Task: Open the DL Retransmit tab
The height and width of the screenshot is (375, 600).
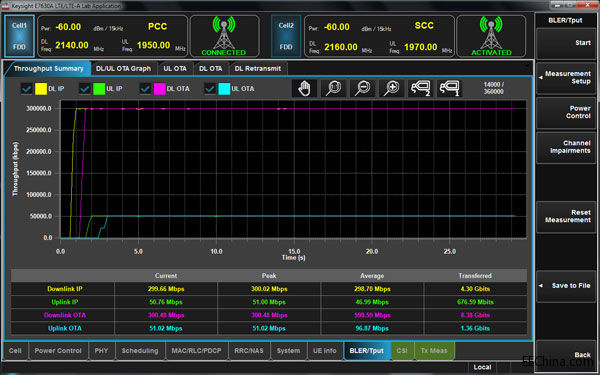Action: (258, 68)
